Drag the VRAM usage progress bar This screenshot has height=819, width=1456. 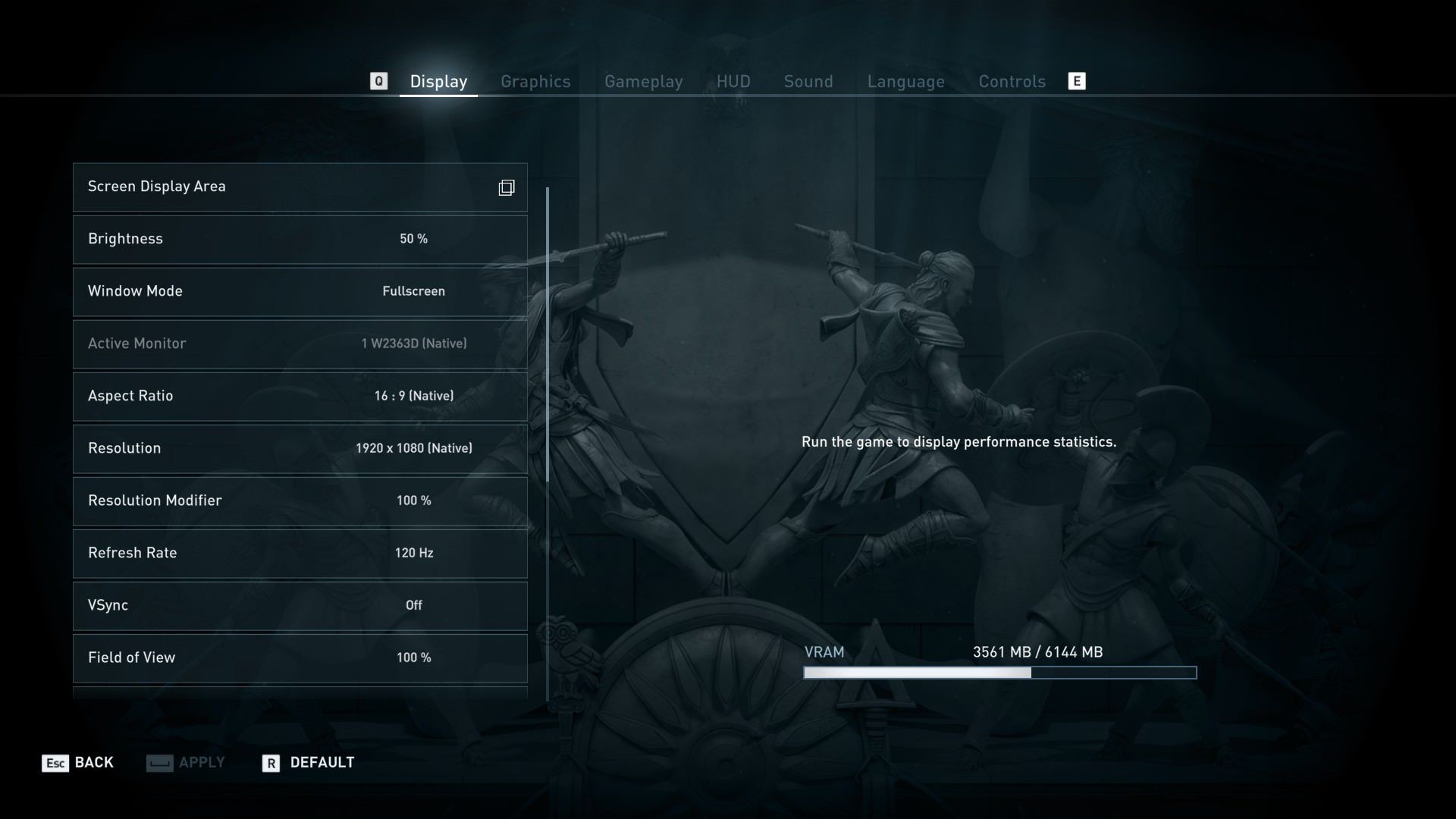[x=999, y=672]
